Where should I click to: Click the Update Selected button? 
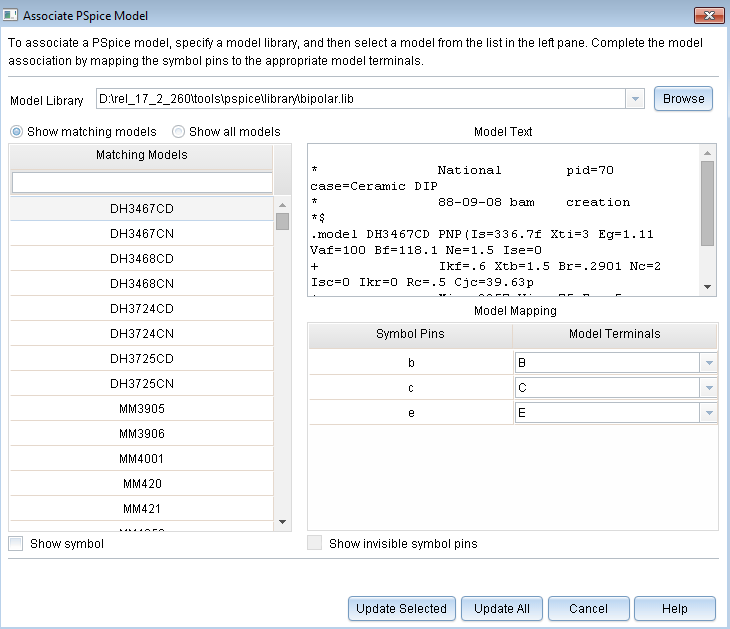coord(402,609)
